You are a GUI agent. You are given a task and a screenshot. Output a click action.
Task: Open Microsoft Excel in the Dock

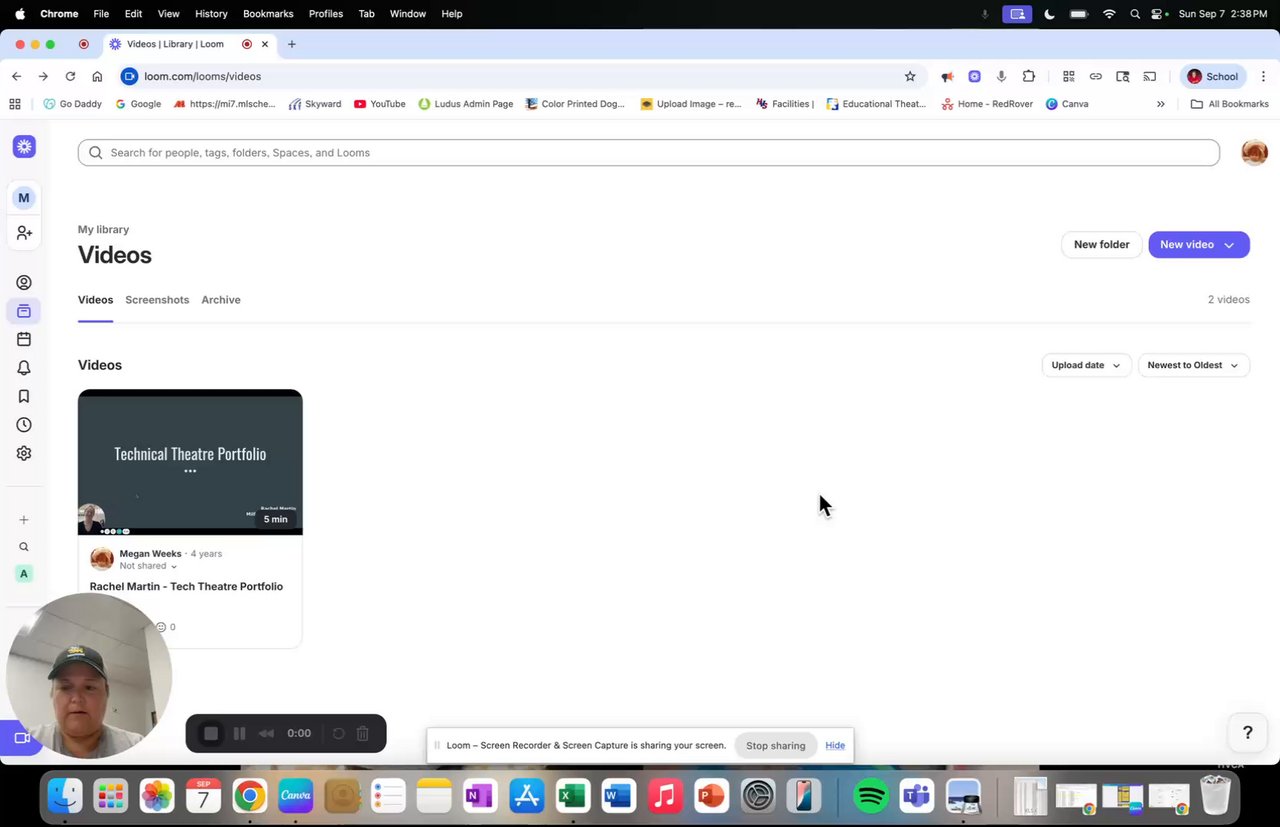572,796
